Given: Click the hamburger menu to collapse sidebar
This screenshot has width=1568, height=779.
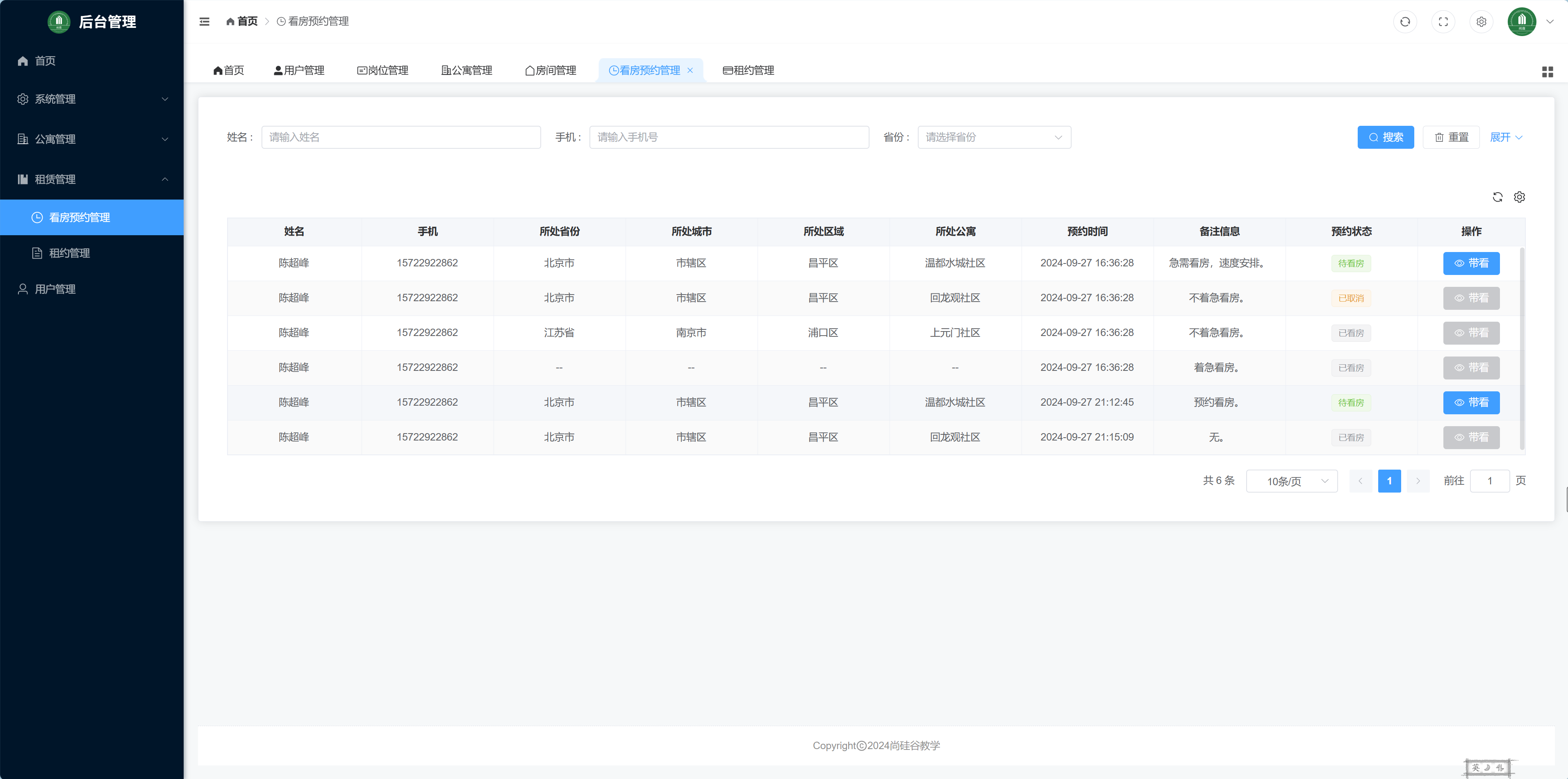Looking at the screenshot, I should 205,21.
